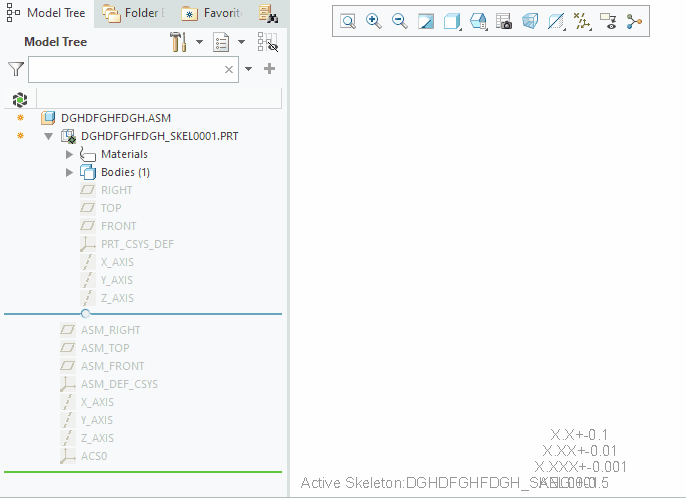
Task: Click the model tree filter funnel icon
Action: point(16,69)
